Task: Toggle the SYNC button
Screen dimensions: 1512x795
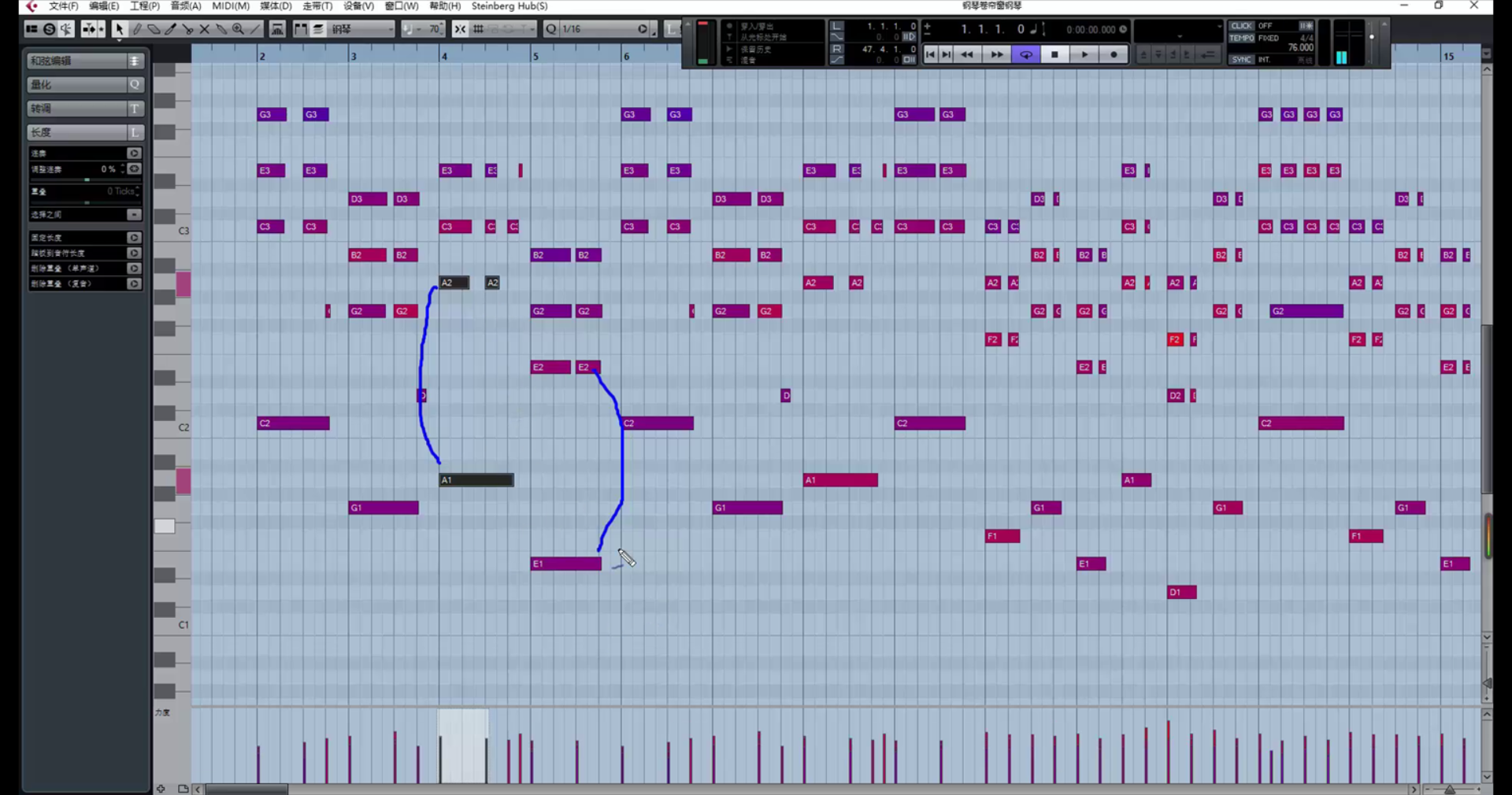Action: (x=1241, y=59)
